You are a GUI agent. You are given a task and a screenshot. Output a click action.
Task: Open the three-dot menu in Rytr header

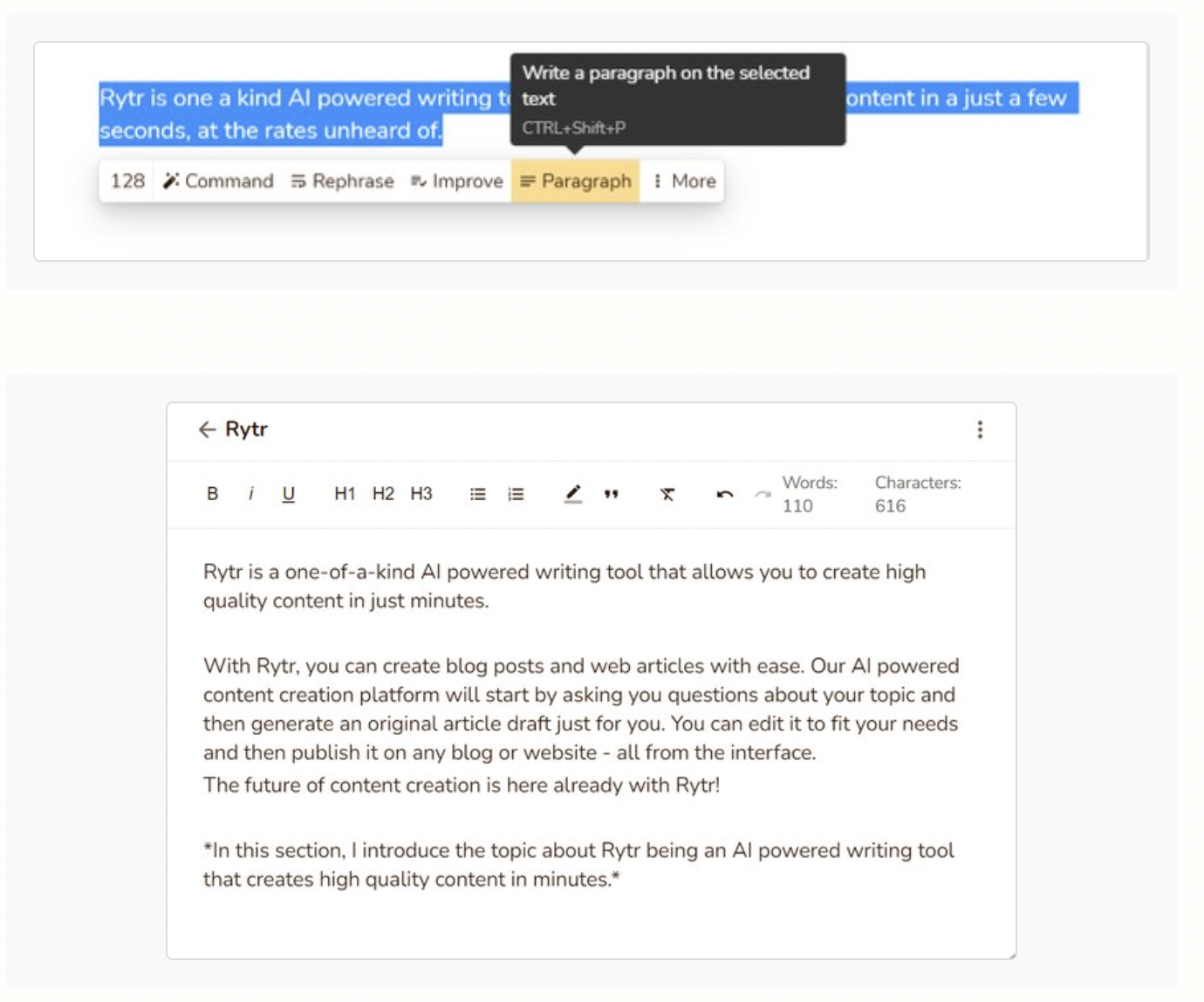980,429
